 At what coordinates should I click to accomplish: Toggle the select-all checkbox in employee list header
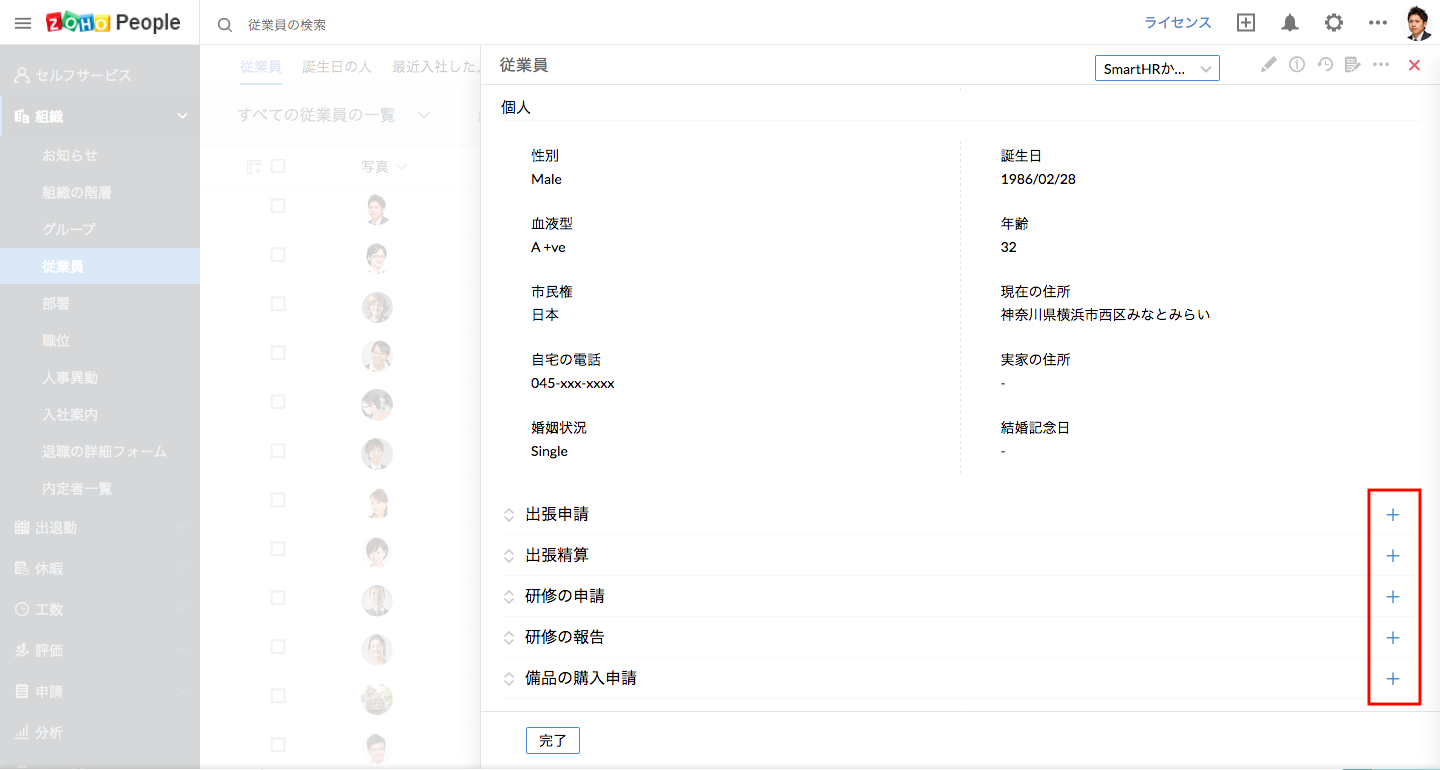pyautogui.click(x=278, y=166)
